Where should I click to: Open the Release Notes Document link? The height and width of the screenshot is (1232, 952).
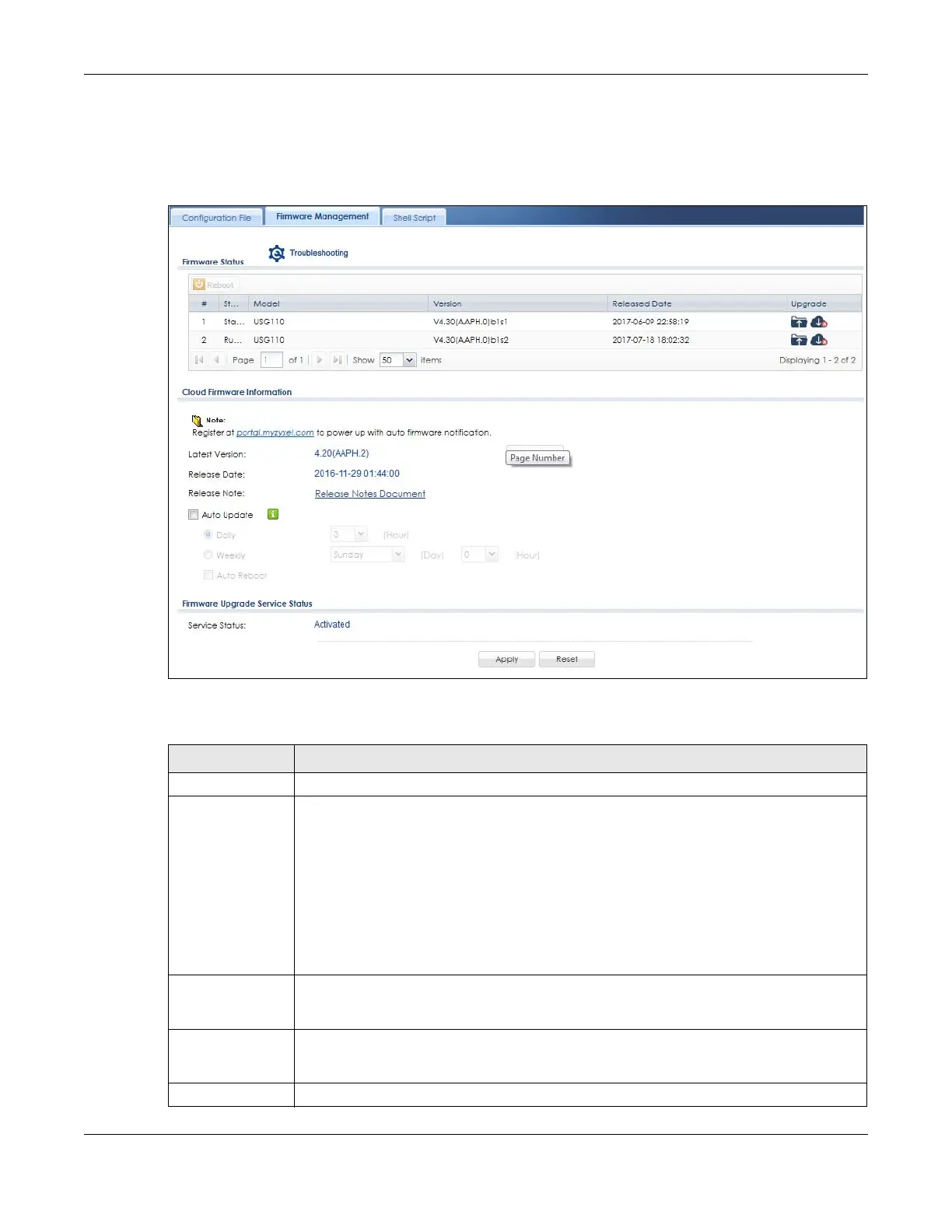coord(370,494)
